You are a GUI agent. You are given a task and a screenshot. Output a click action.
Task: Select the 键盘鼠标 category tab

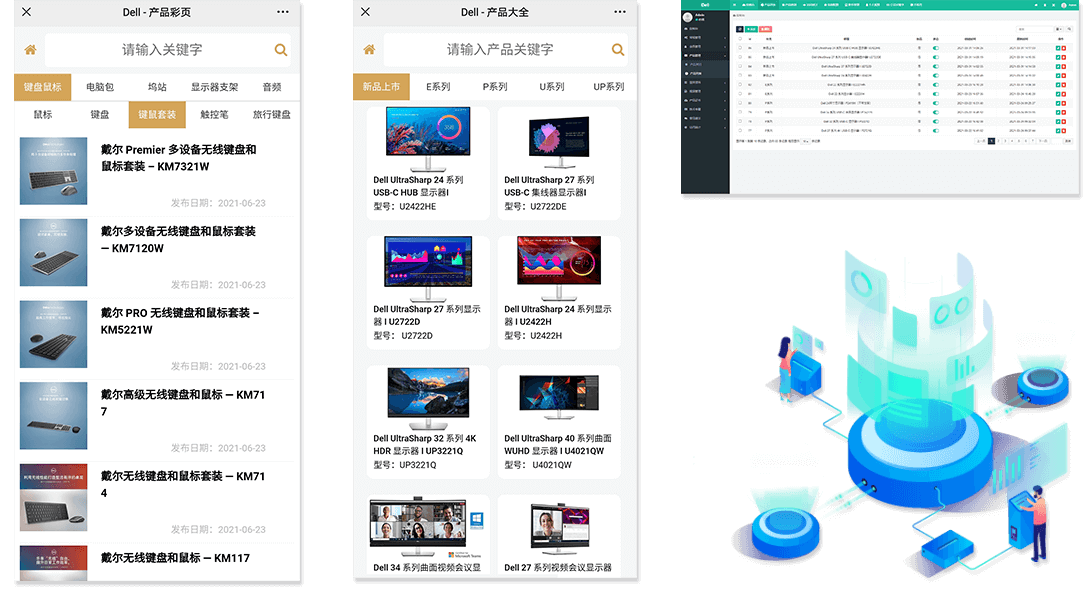43,87
